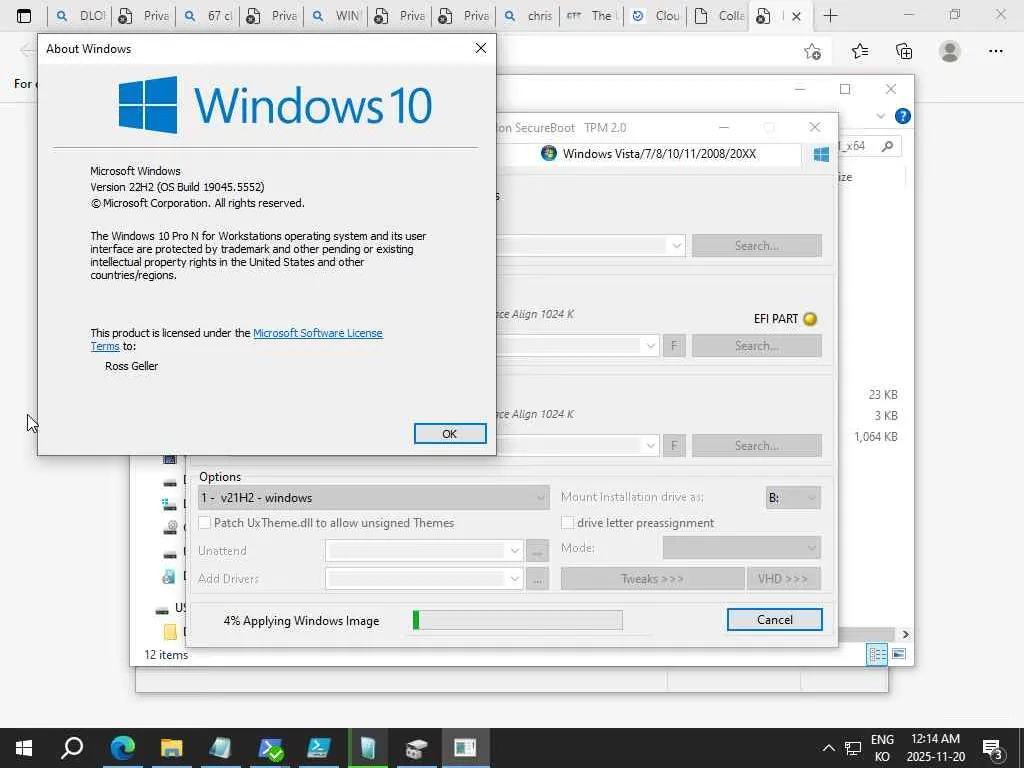Click the File Explorer help icon

903,116
